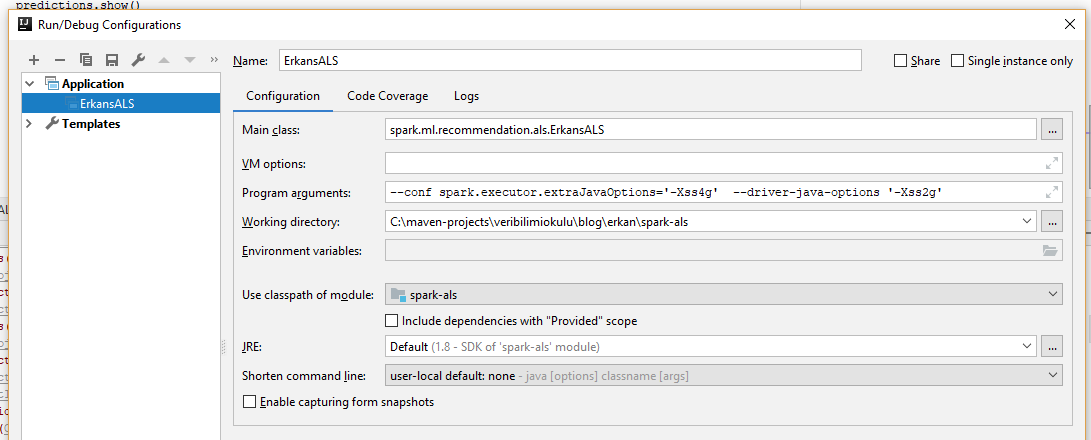Click the Copy Configuration icon
1091x440 pixels.
[86, 61]
